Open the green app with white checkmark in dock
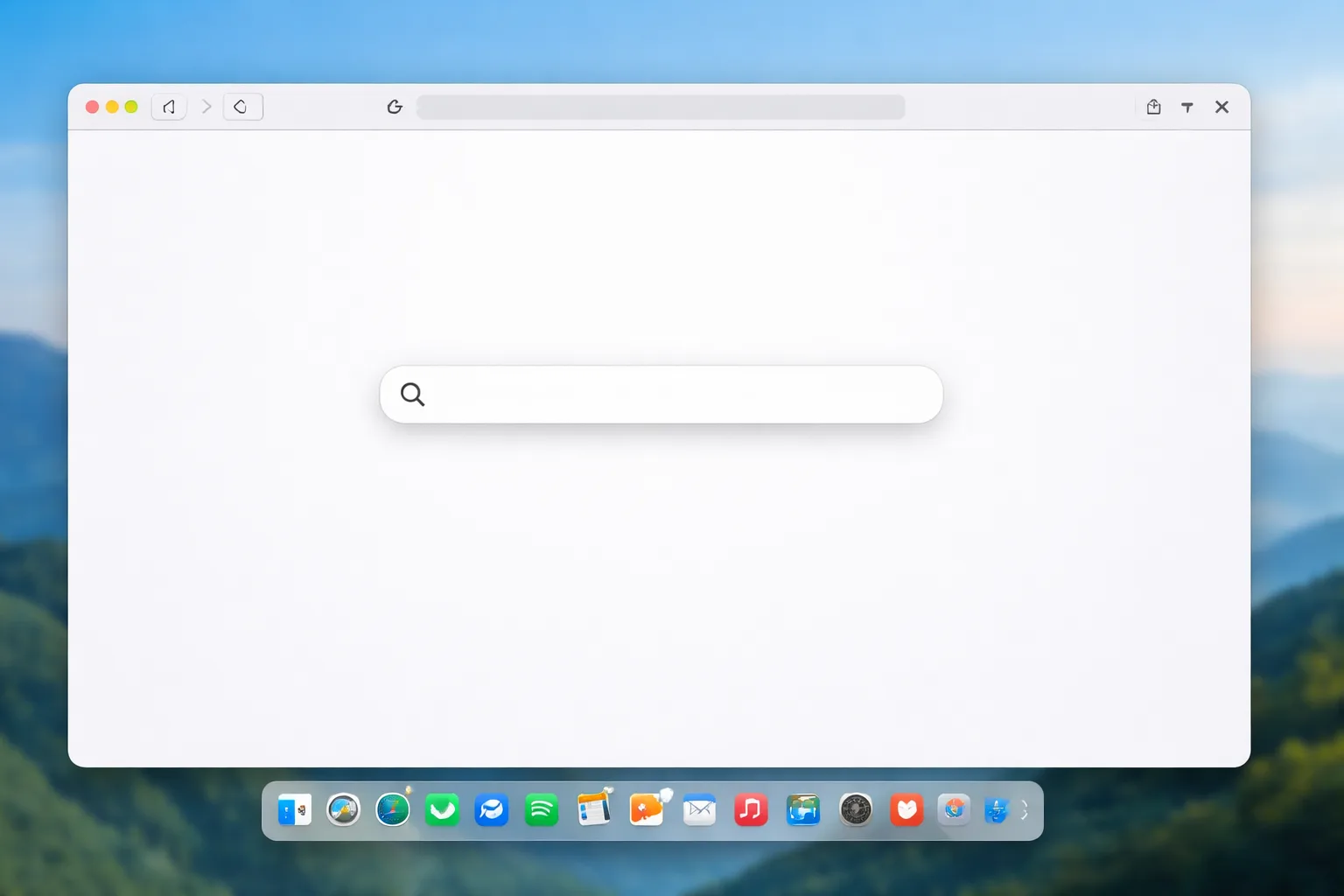 click(442, 810)
